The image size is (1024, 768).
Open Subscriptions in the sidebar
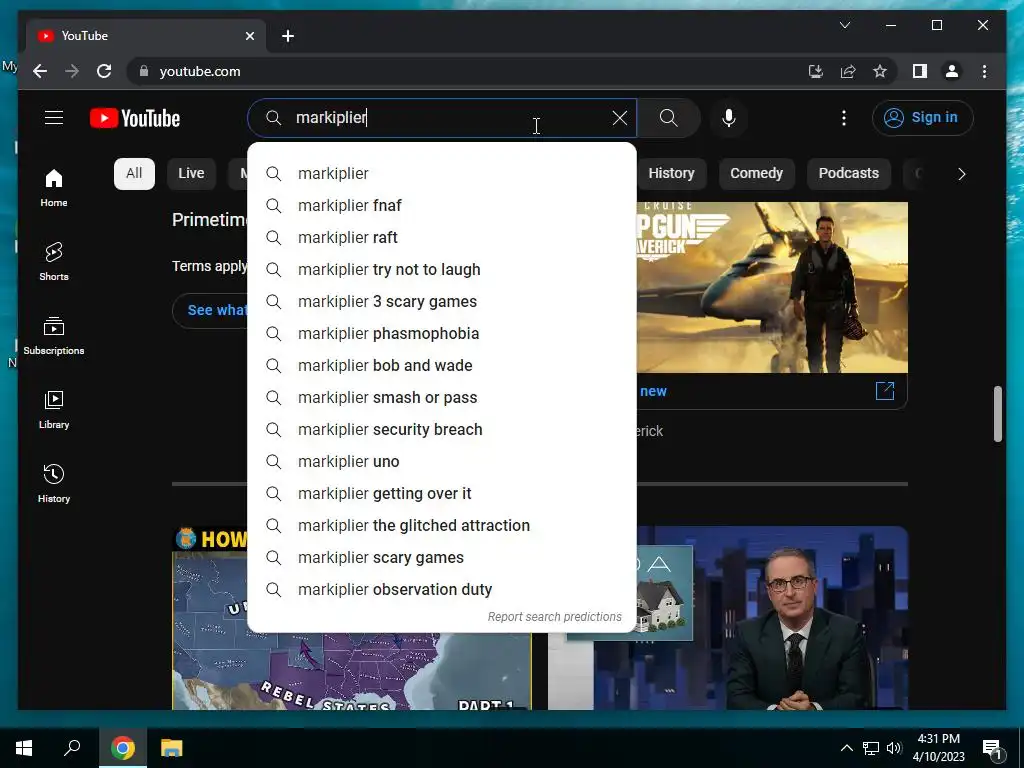(54, 336)
